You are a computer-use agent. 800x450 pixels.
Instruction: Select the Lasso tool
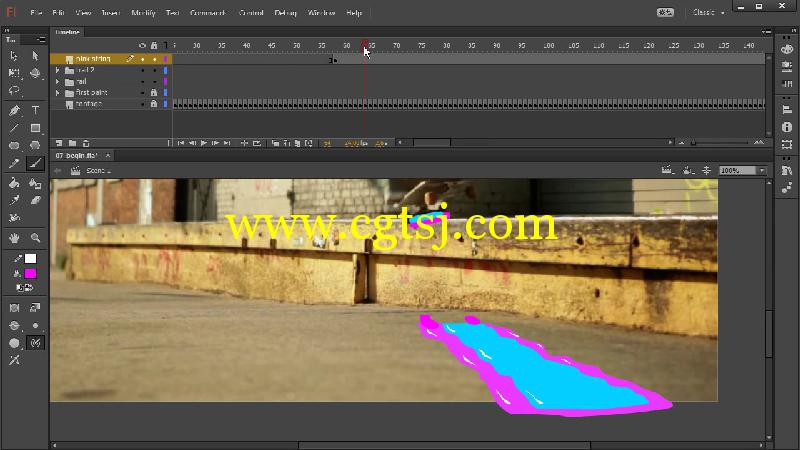[x=14, y=91]
